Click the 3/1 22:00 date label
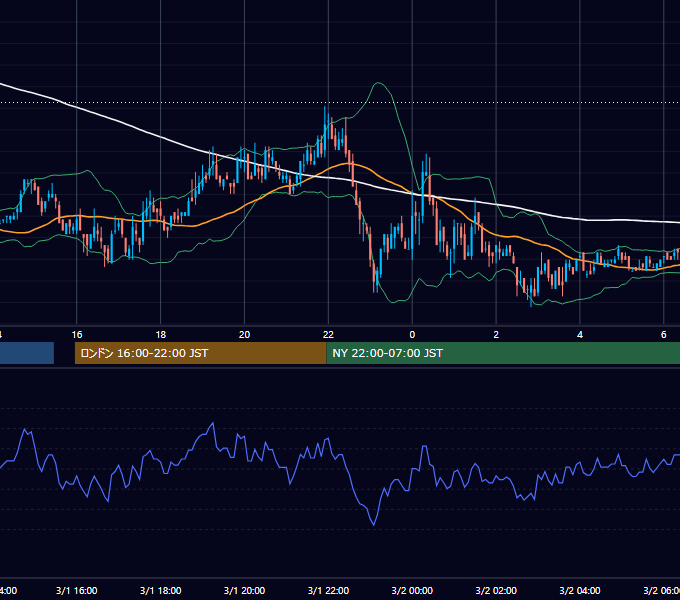 (x=328, y=590)
